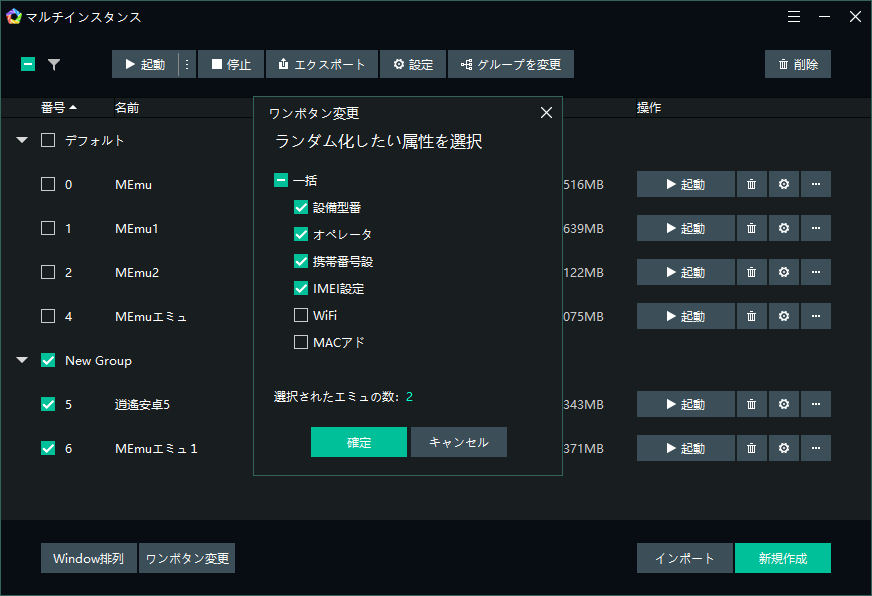Toggle the 一括 select-all checkbox
The height and width of the screenshot is (596, 872).
tap(281, 181)
